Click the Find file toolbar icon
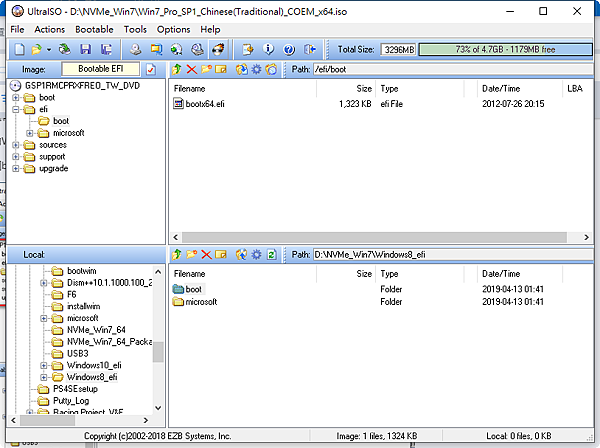 (248, 49)
